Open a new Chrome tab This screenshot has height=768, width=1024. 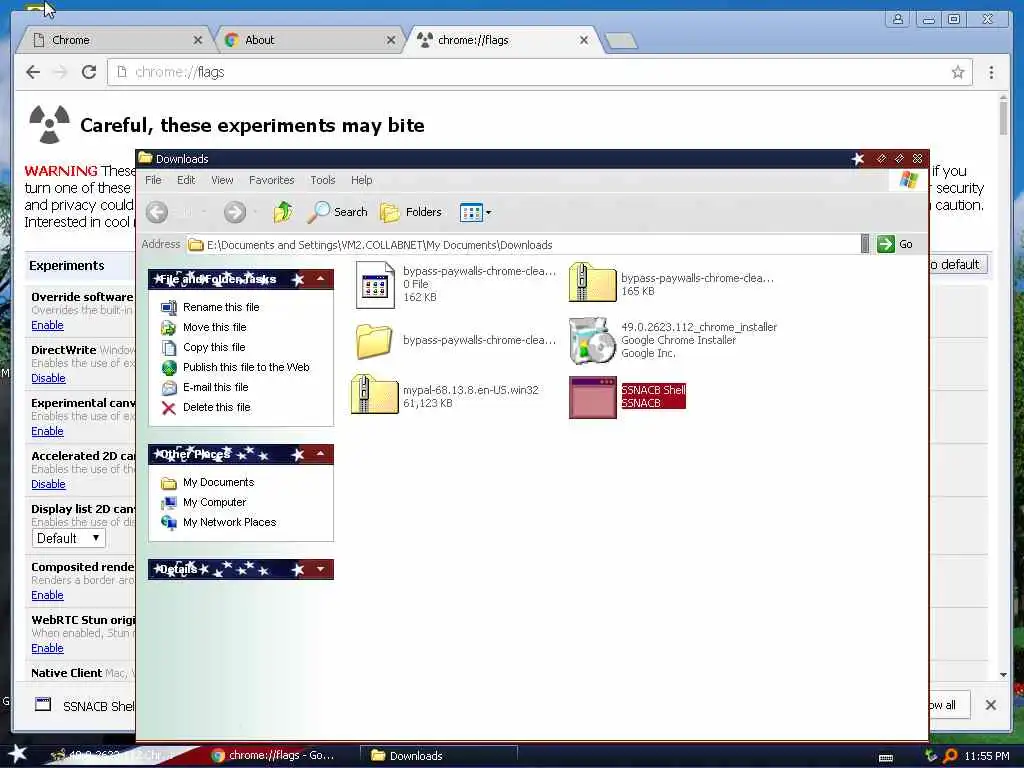point(620,40)
